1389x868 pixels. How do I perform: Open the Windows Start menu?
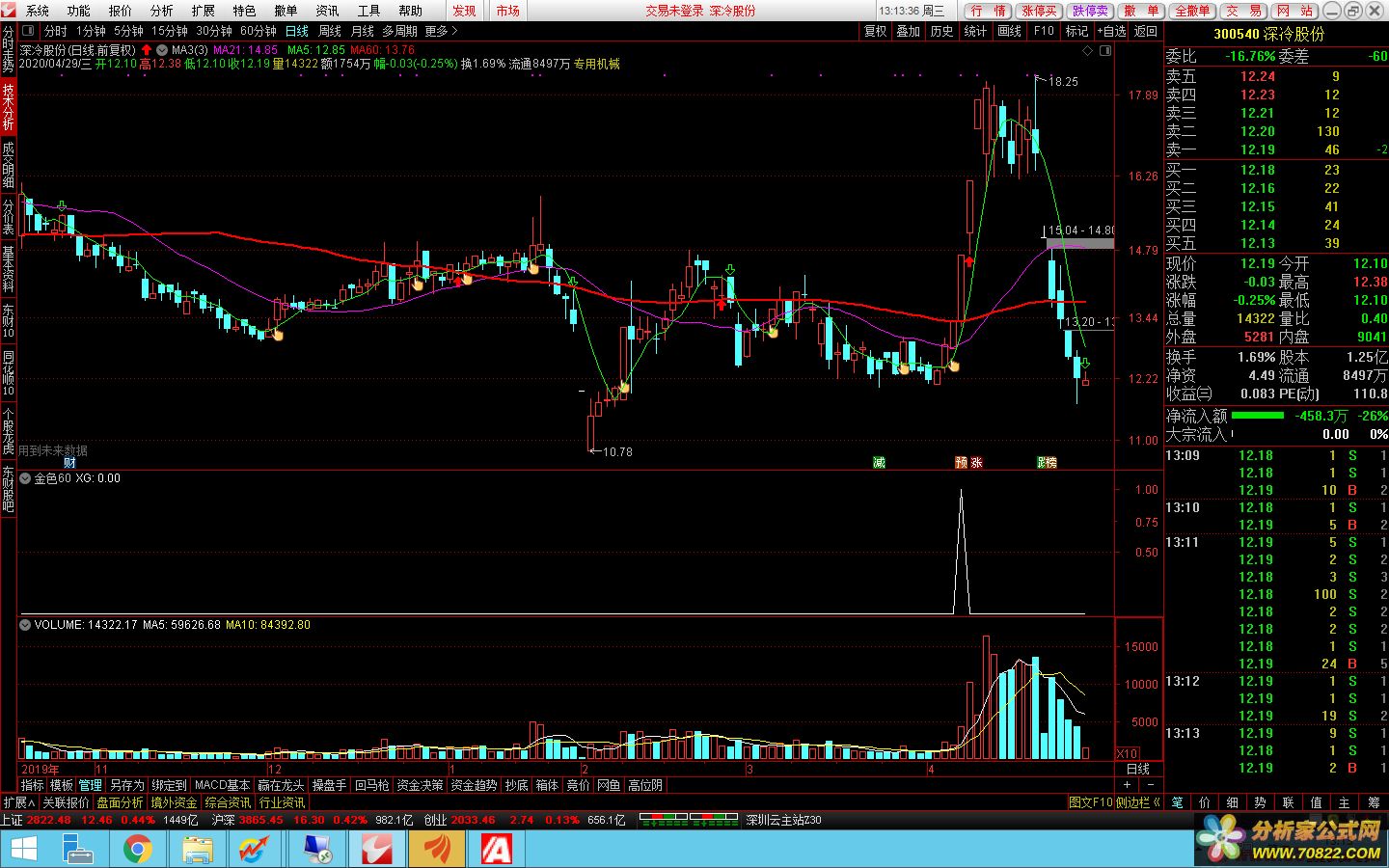[x=23, y=849]
